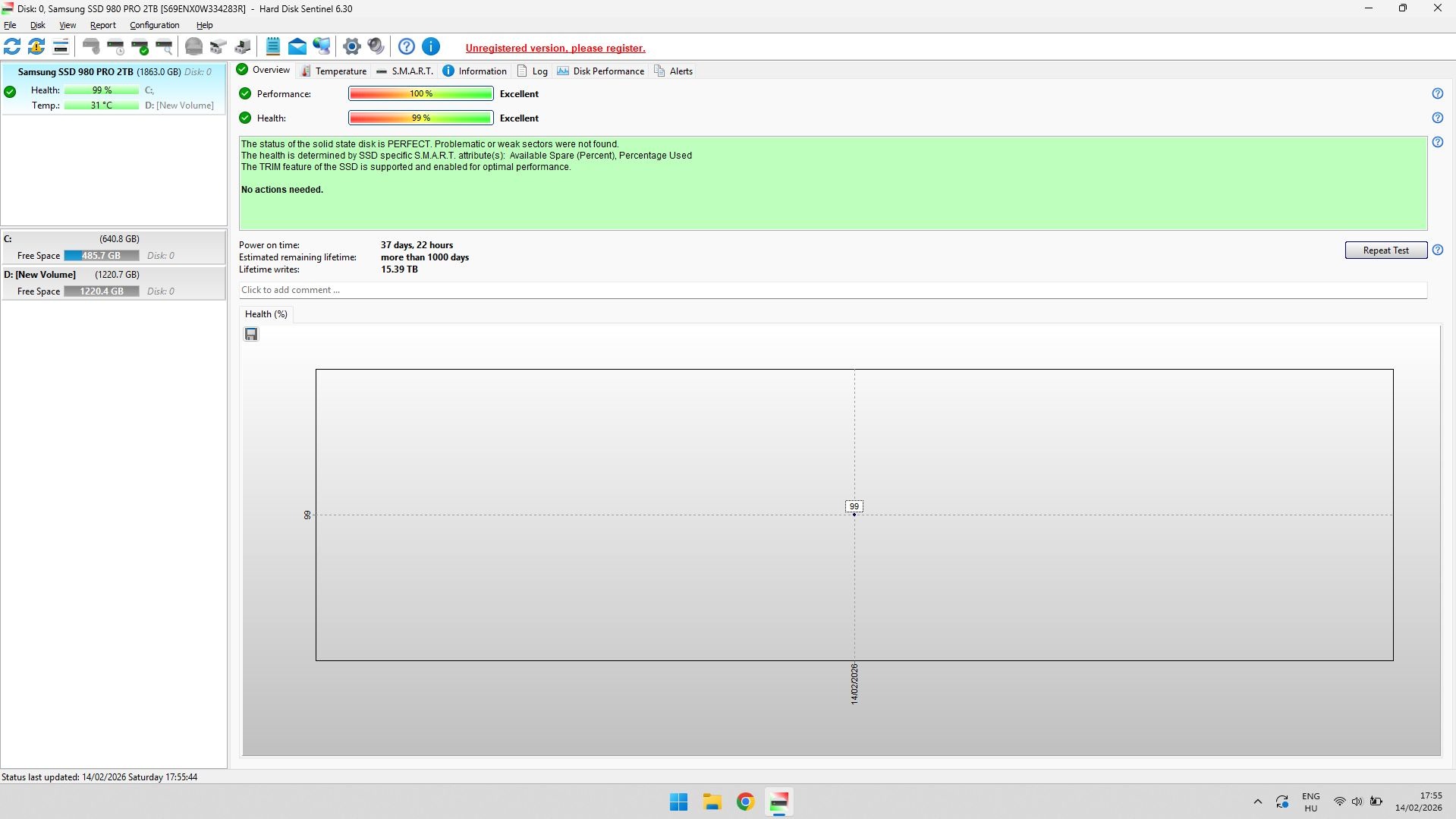Viewport: 1456px width, 819px height.
Task: Click the stacked disk list toolbar icon
Action: [x=61, y=47]
